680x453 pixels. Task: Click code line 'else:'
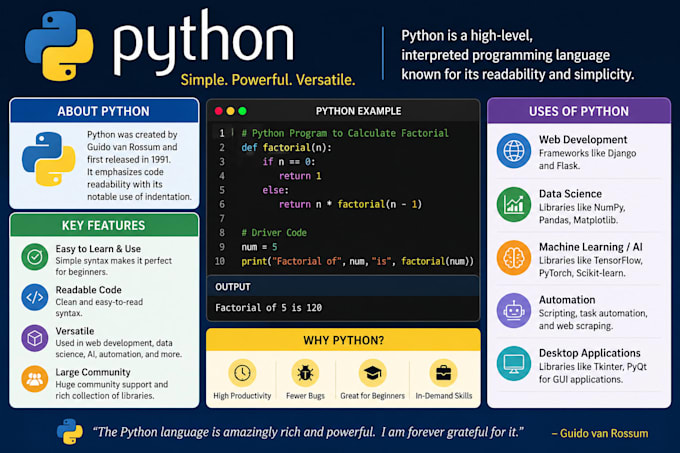(275, 190)
